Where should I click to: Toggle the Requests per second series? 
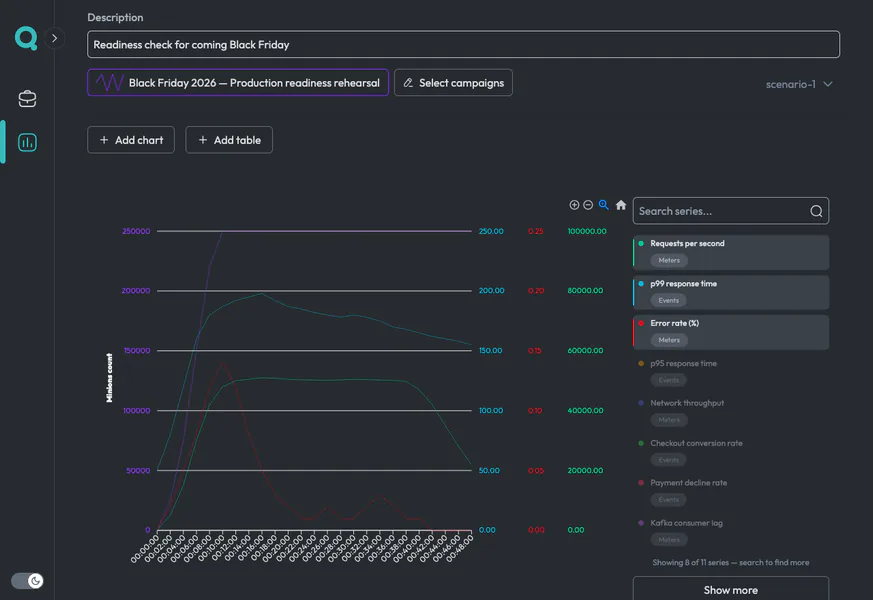tap(731, 252)
